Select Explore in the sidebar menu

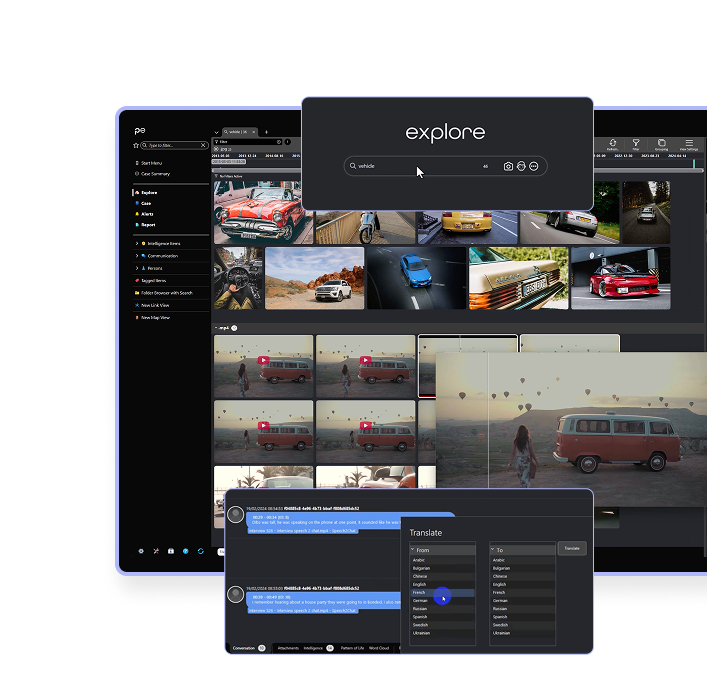(x=149, y=192)
